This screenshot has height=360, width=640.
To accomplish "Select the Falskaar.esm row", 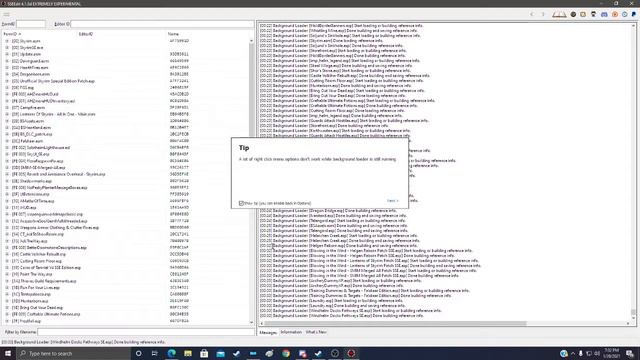I will pyautogui.click(x=127, y=141).
